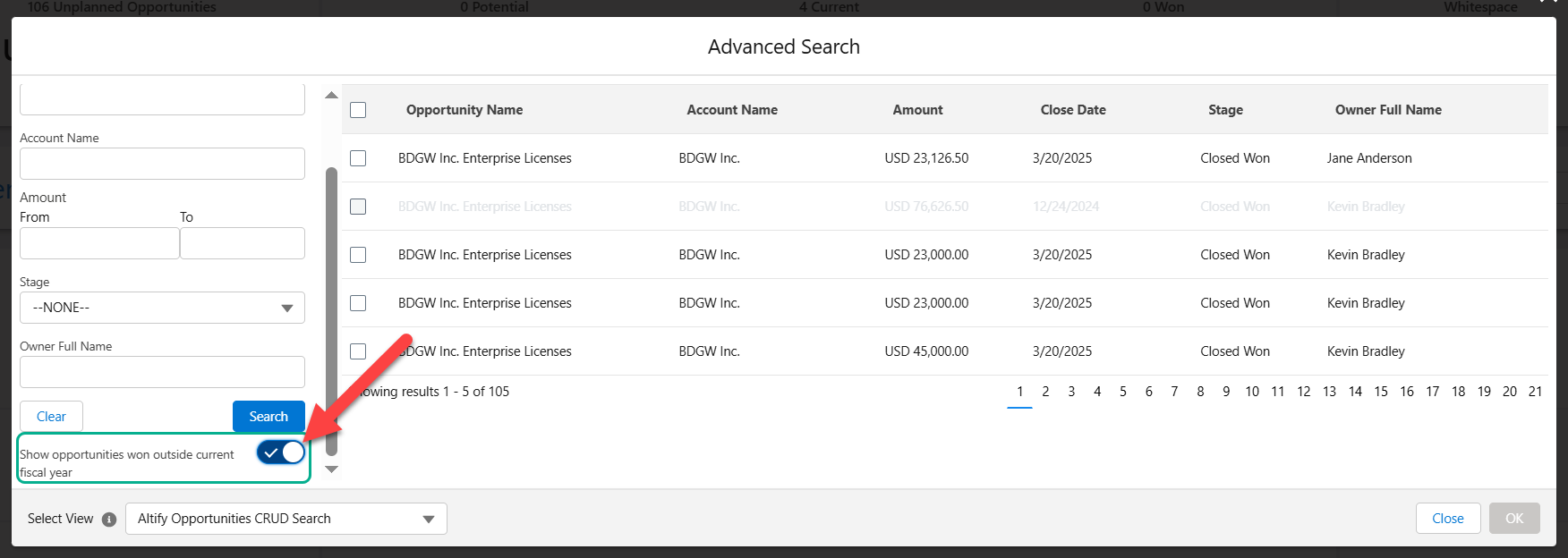
Task: Focus the Amount From field
Action: pyautogui.click(x=99, y=243)
